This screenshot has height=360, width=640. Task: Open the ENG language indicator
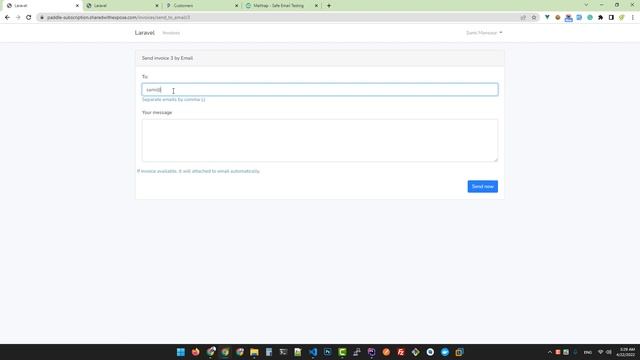pos(588,352)
